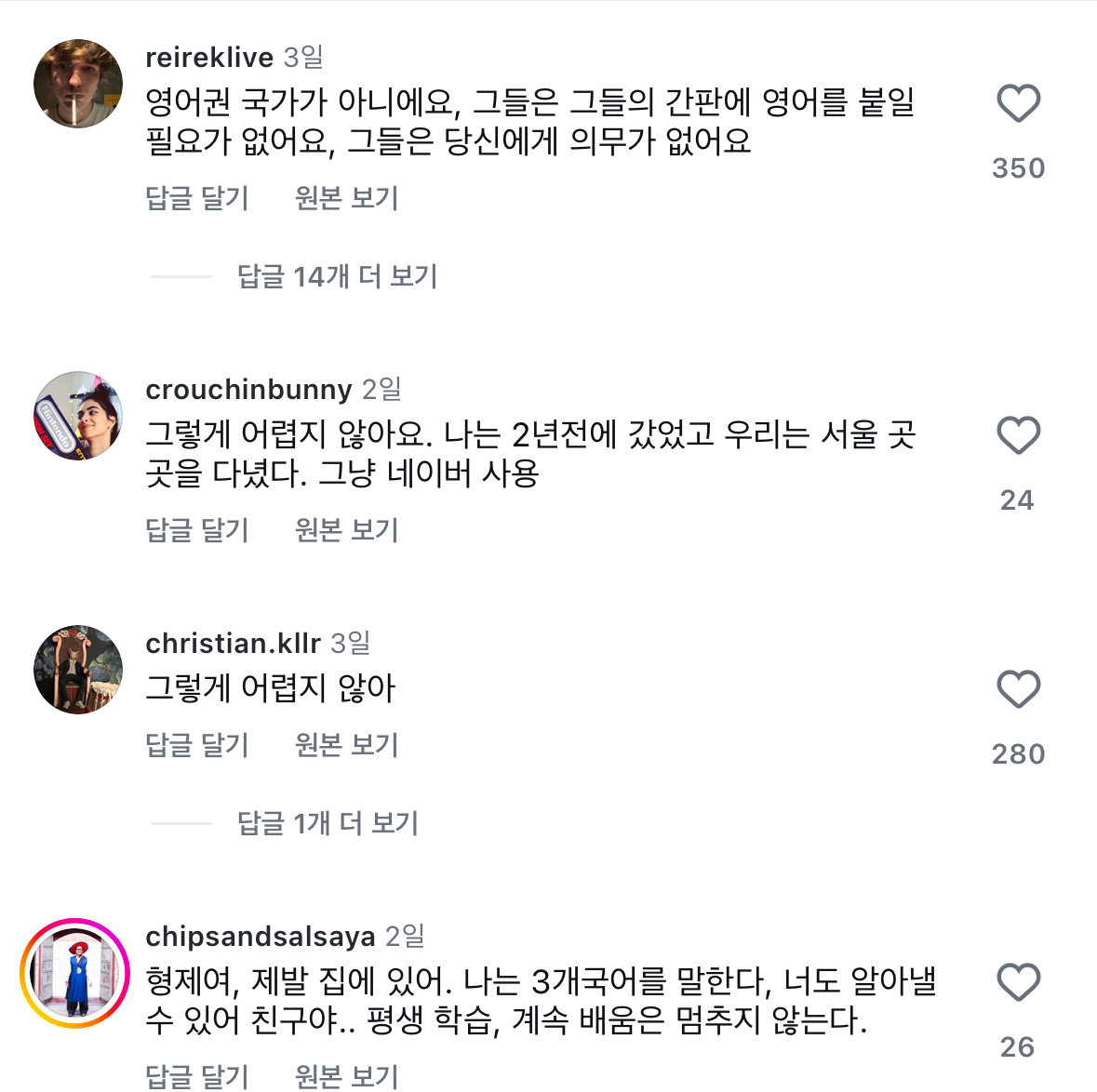Click 답글 달기 under christian.kllr
The image size is (1097, 1092).
197,745
